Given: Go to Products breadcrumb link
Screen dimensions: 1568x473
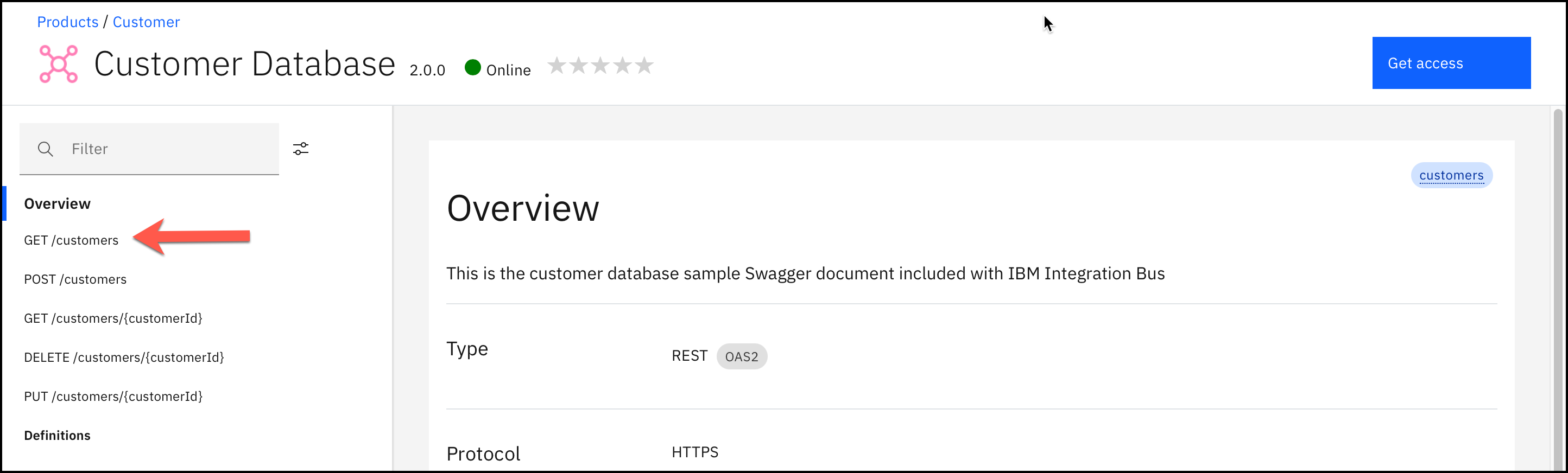Looking at the screenshot, I should (67, 22).
